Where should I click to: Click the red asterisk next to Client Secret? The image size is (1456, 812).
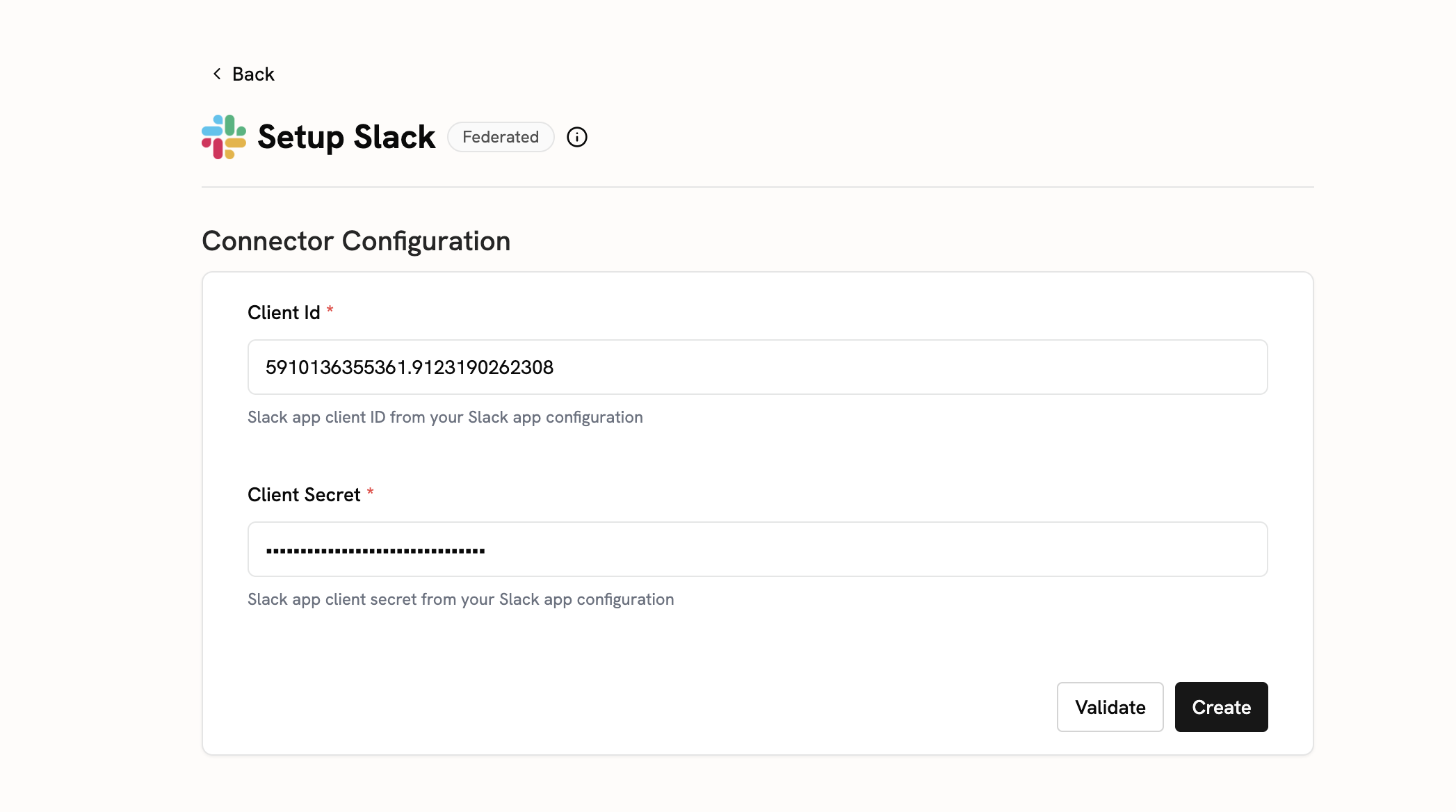[371, 492]
